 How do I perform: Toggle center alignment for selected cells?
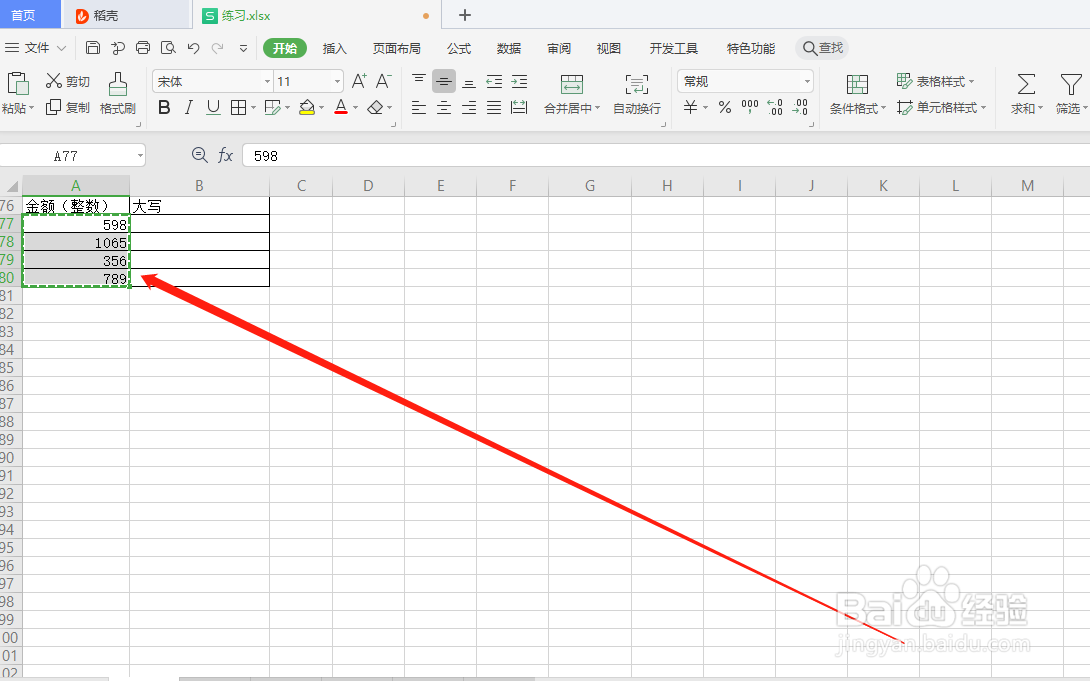tap(443, 107)
